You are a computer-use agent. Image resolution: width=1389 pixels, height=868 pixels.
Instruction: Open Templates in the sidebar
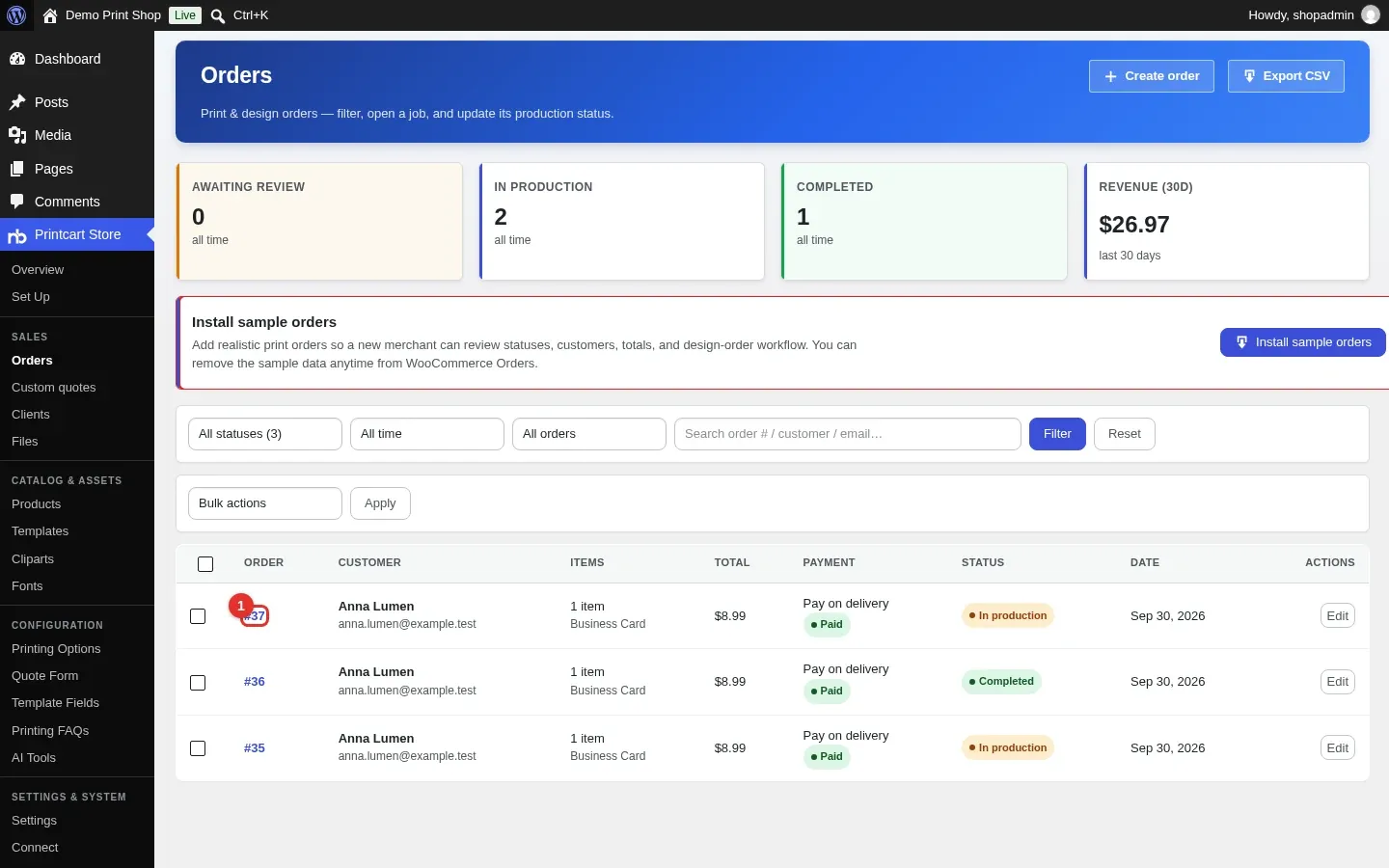(x=41, y=531)
